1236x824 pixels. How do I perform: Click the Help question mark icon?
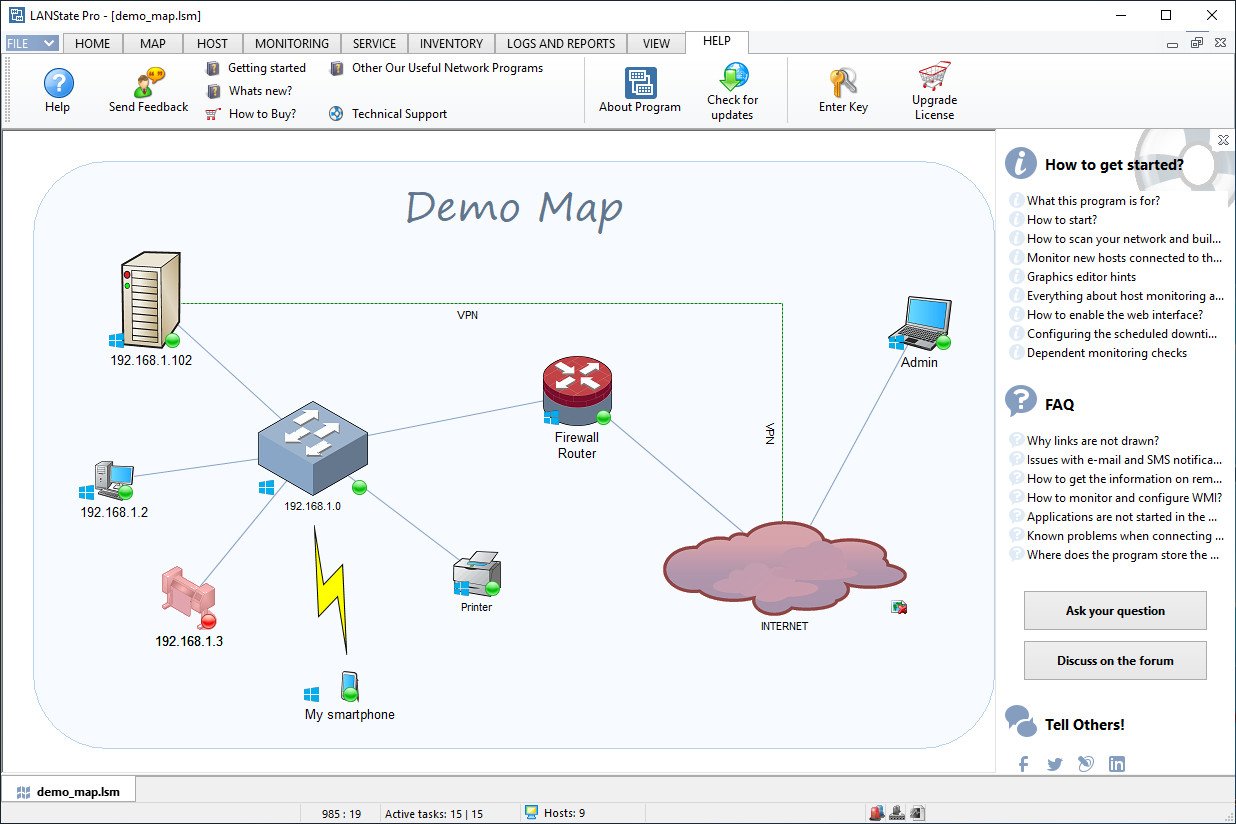[x=58, y=83]
